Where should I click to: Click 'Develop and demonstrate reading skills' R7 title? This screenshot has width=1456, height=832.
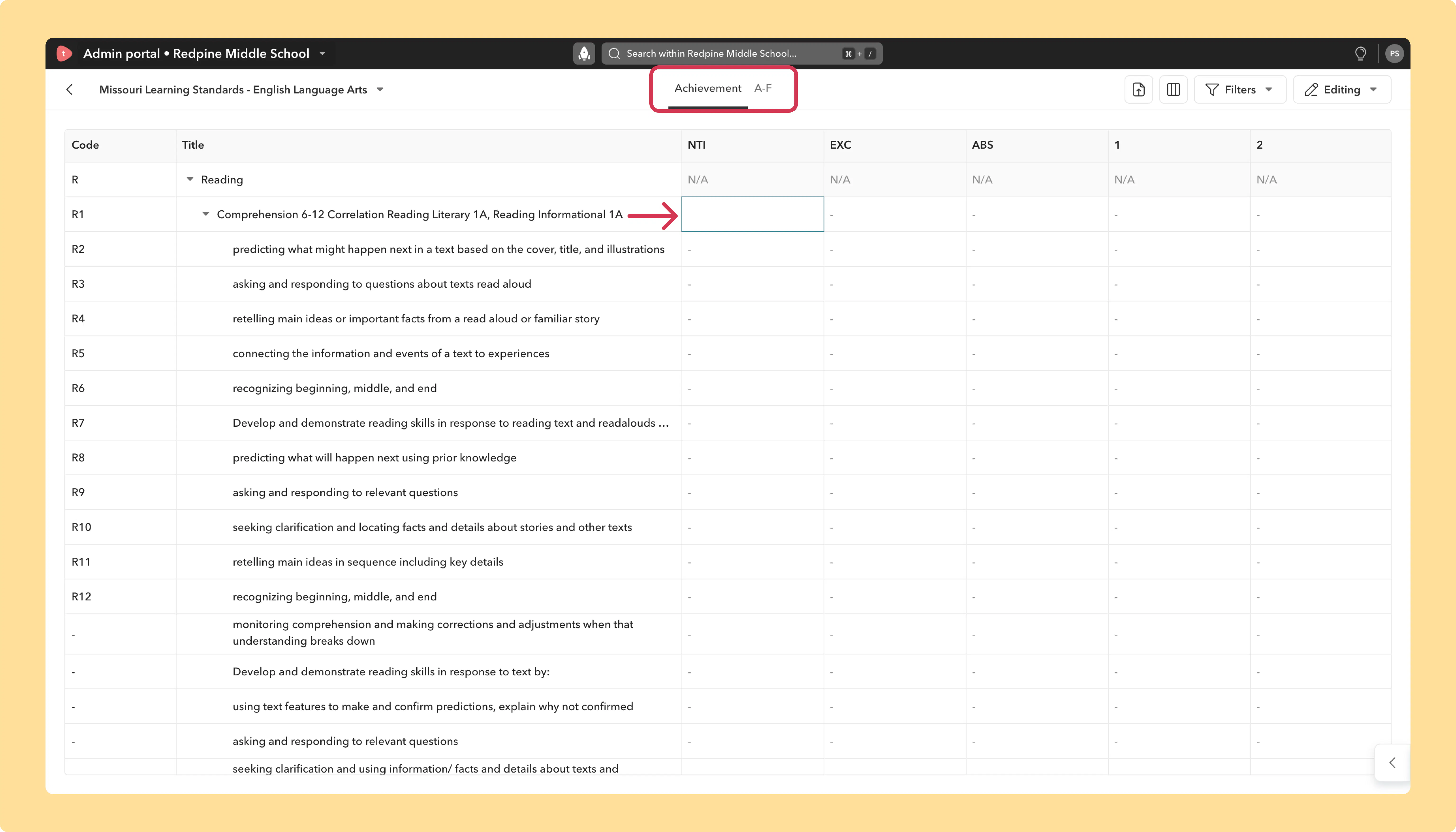tap(451, 423)
